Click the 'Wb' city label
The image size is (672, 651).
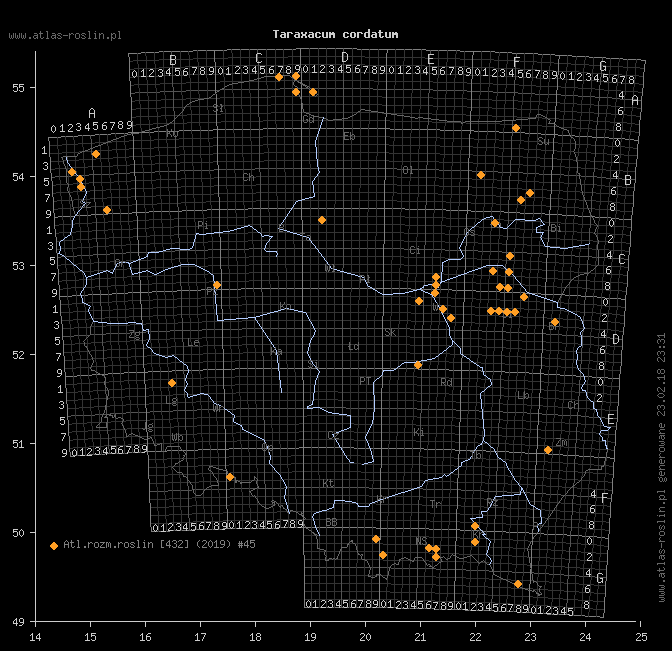(177, 437)
